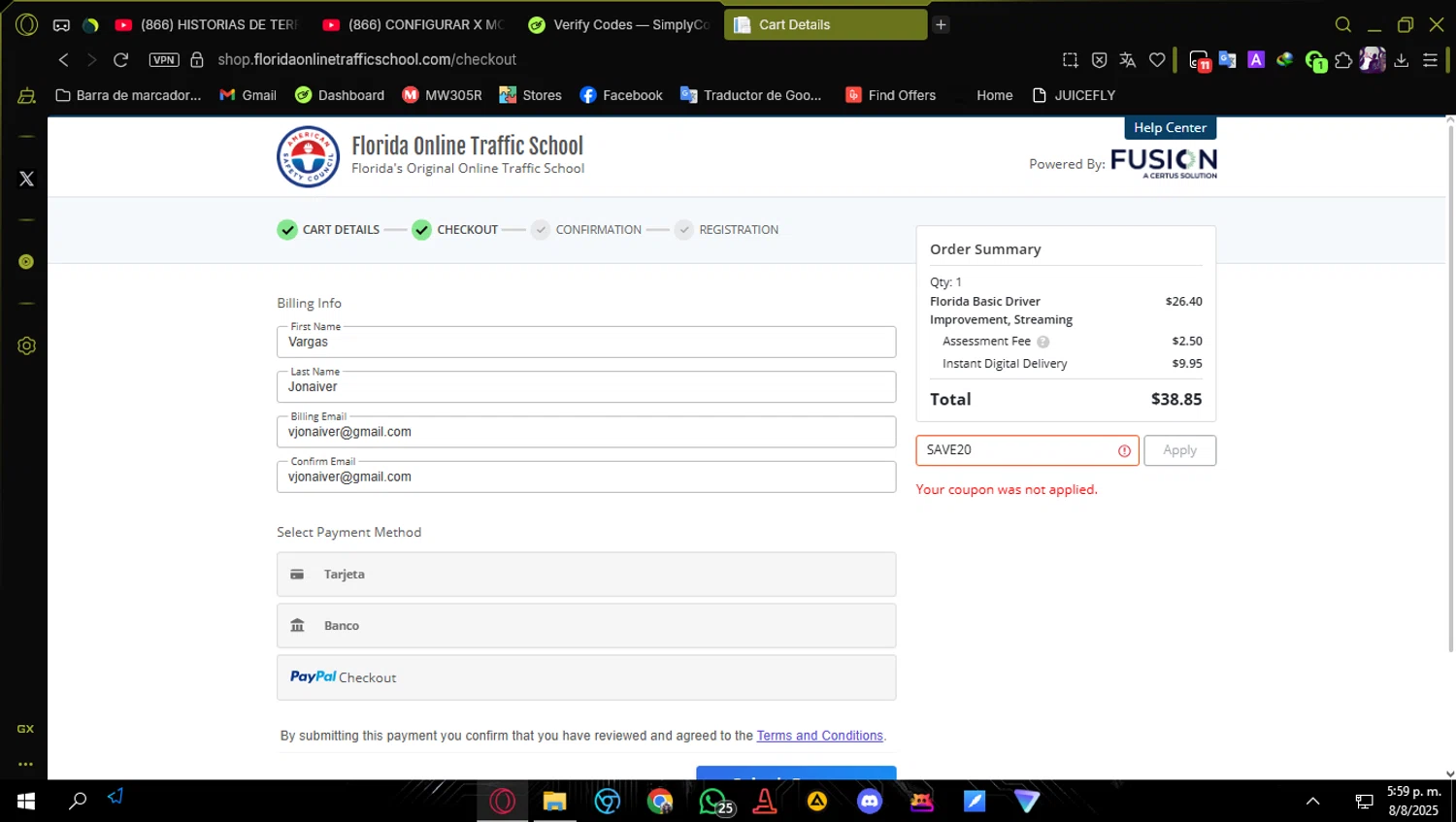
Task: Click the page translate icon in address bar
Action: (1127, 60)
